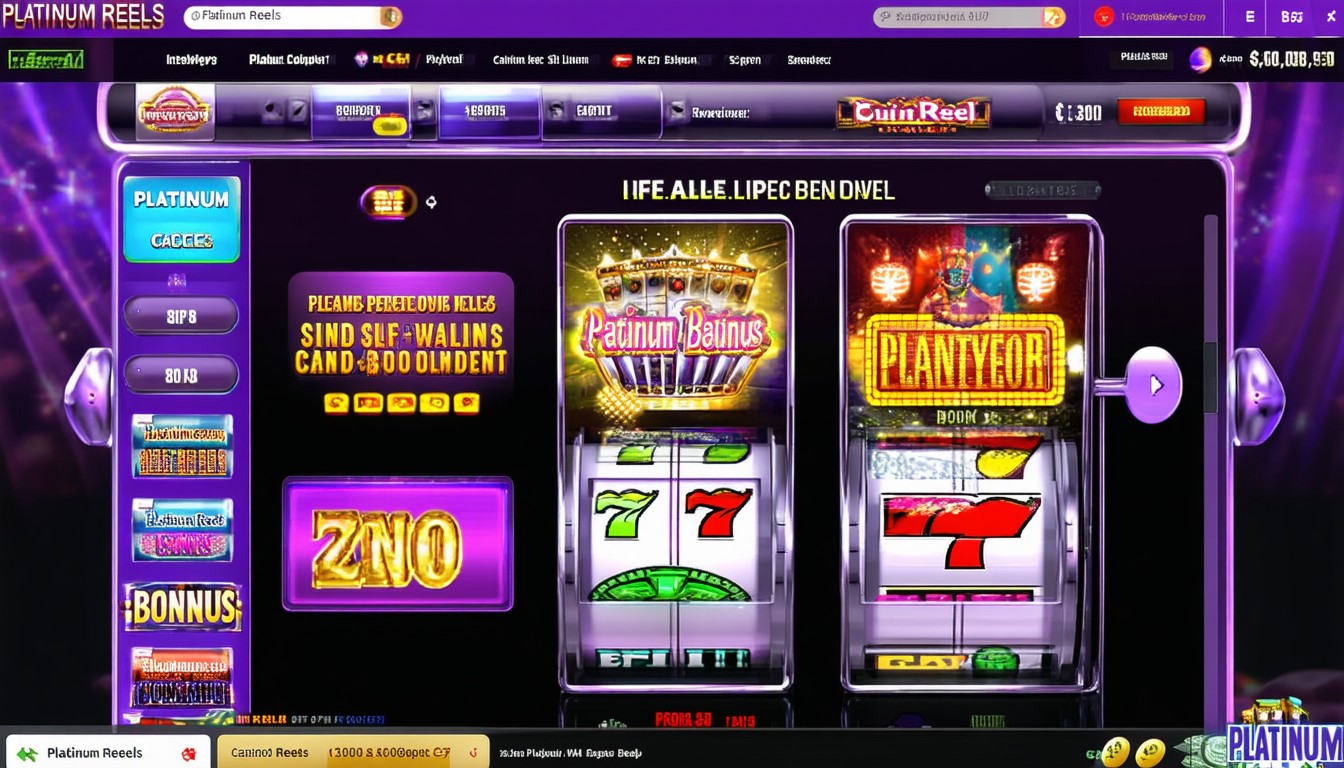Screen dimensions: 1344x768
Task: Click the purple orb icon beside balance
Action: pyautogui.click(x=1200, y=60)
